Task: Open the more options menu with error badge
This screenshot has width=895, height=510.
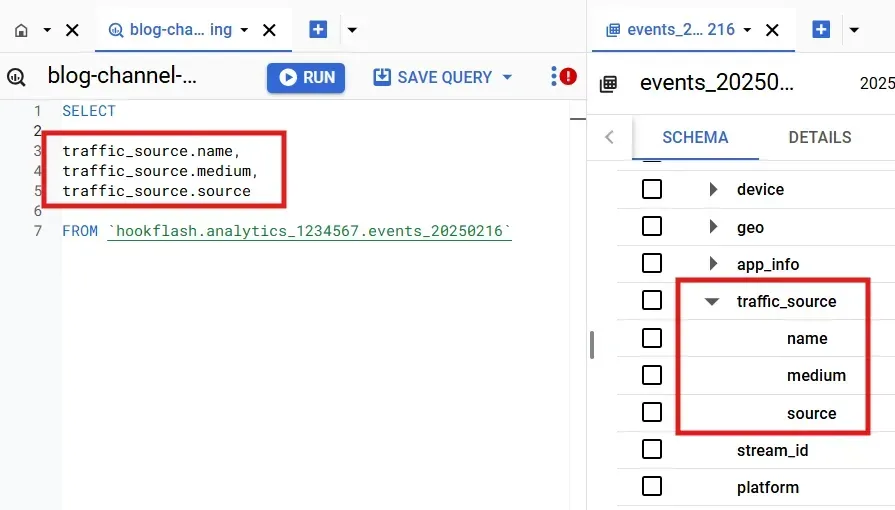Action: click(x=563, y=77)
